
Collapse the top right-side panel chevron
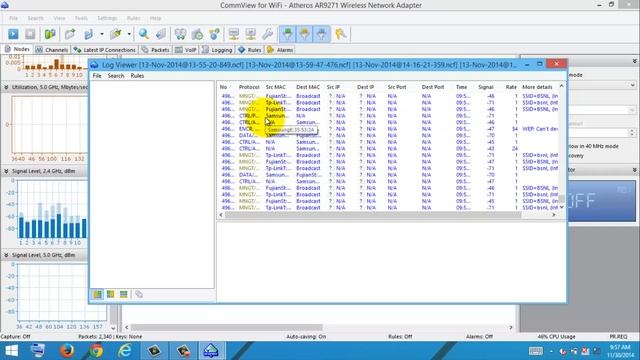point(634,61)
